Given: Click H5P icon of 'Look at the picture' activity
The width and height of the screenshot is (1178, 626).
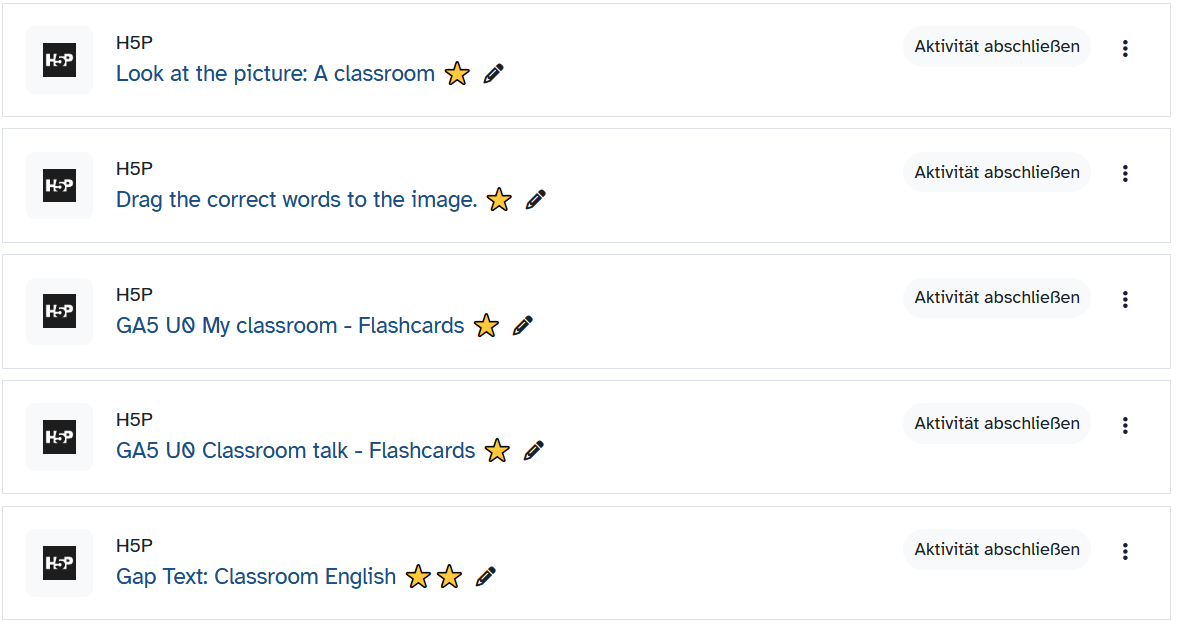Looking at the screenshot, I should pyautogui.click(x=59, y=60).
